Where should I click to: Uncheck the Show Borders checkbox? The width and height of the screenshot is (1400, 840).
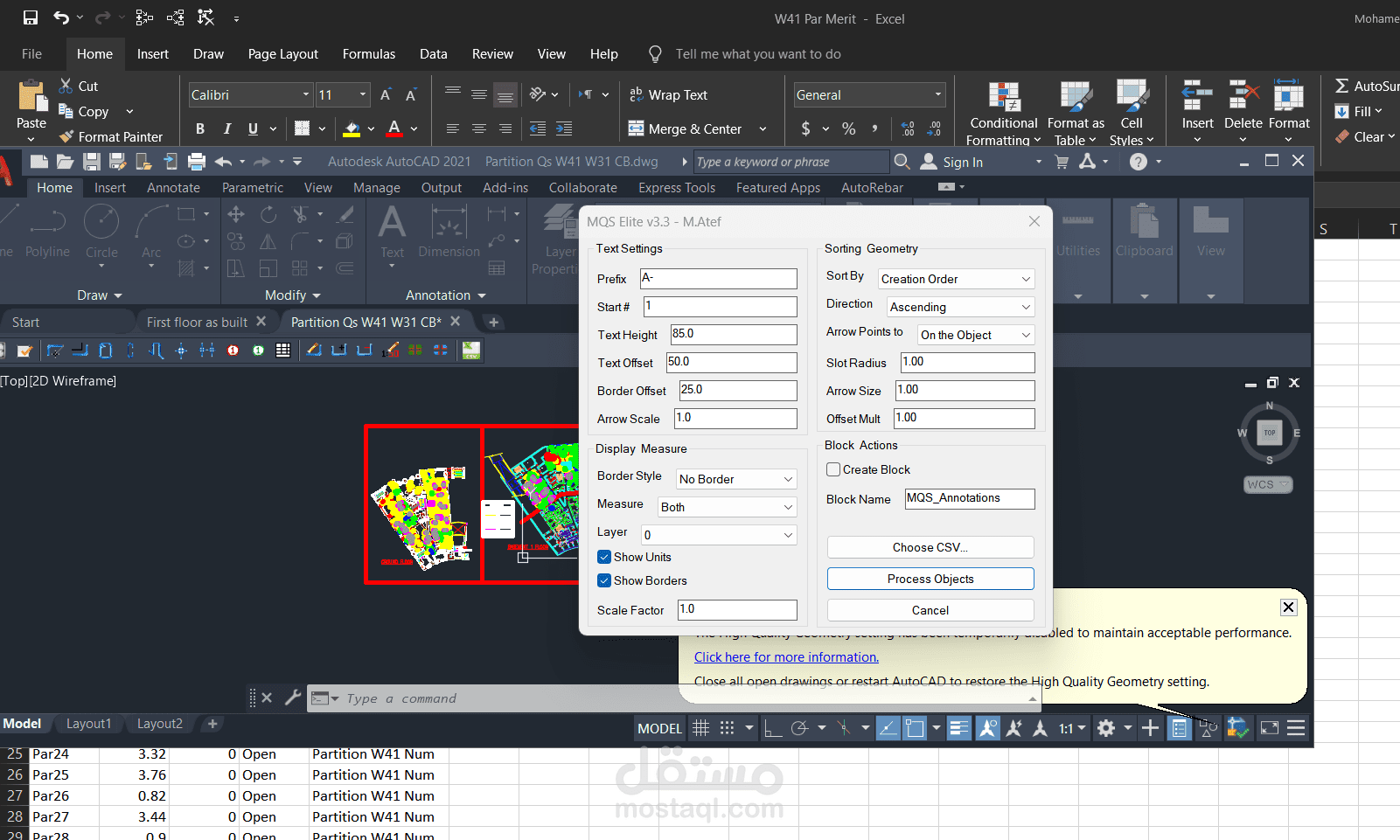(604, 580)
